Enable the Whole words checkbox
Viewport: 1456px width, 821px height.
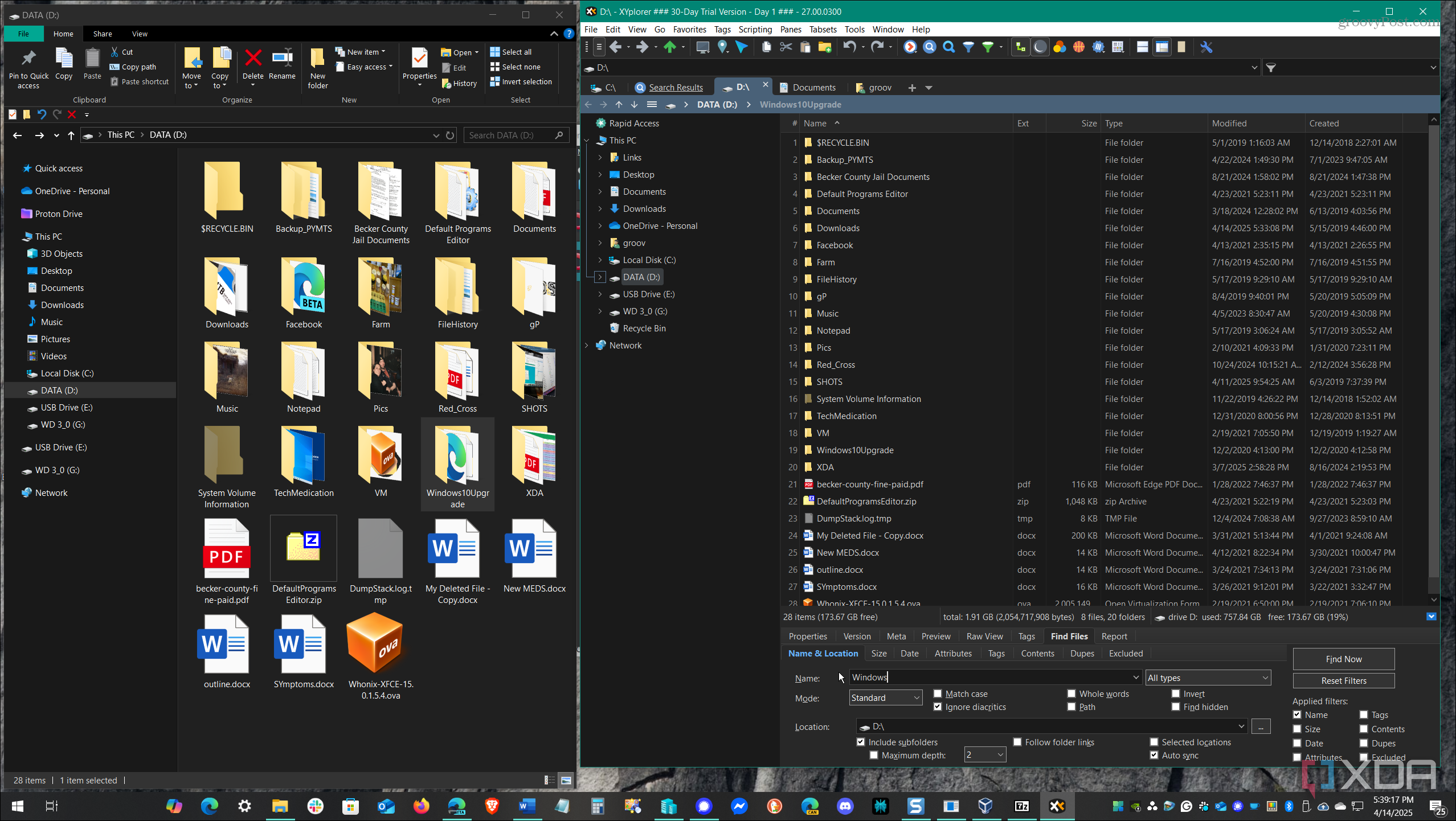click(1071, 693)
